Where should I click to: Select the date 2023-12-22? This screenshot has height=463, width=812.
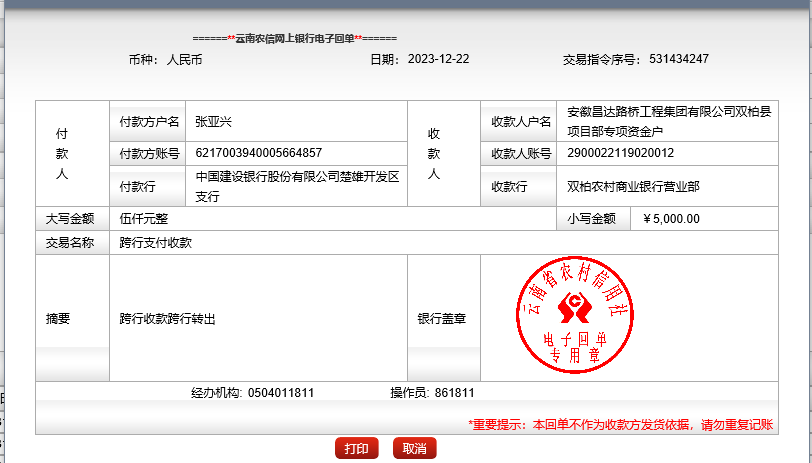tap(438, 59)
